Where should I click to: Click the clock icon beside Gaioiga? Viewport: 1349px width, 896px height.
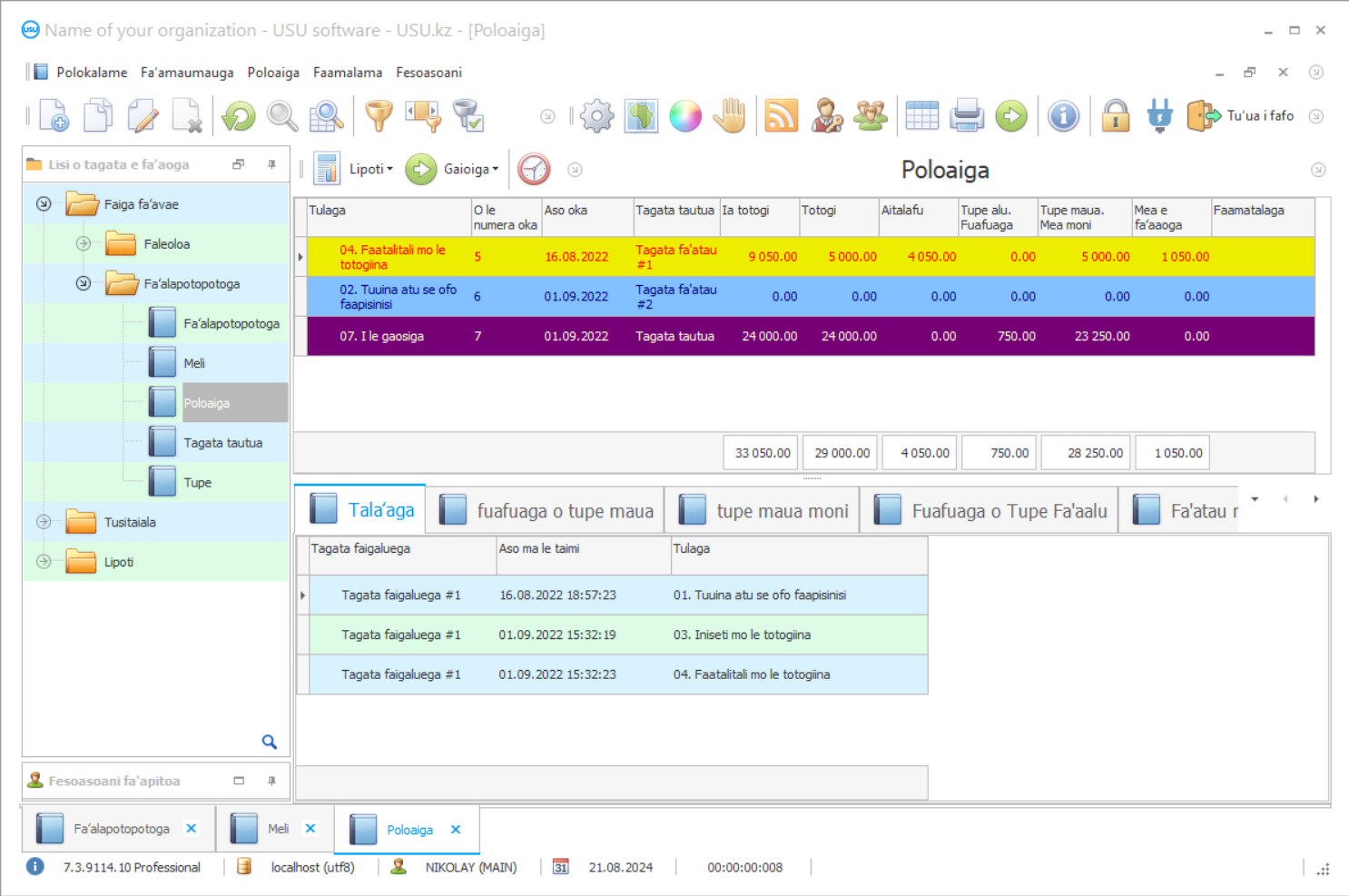[534, 169]
